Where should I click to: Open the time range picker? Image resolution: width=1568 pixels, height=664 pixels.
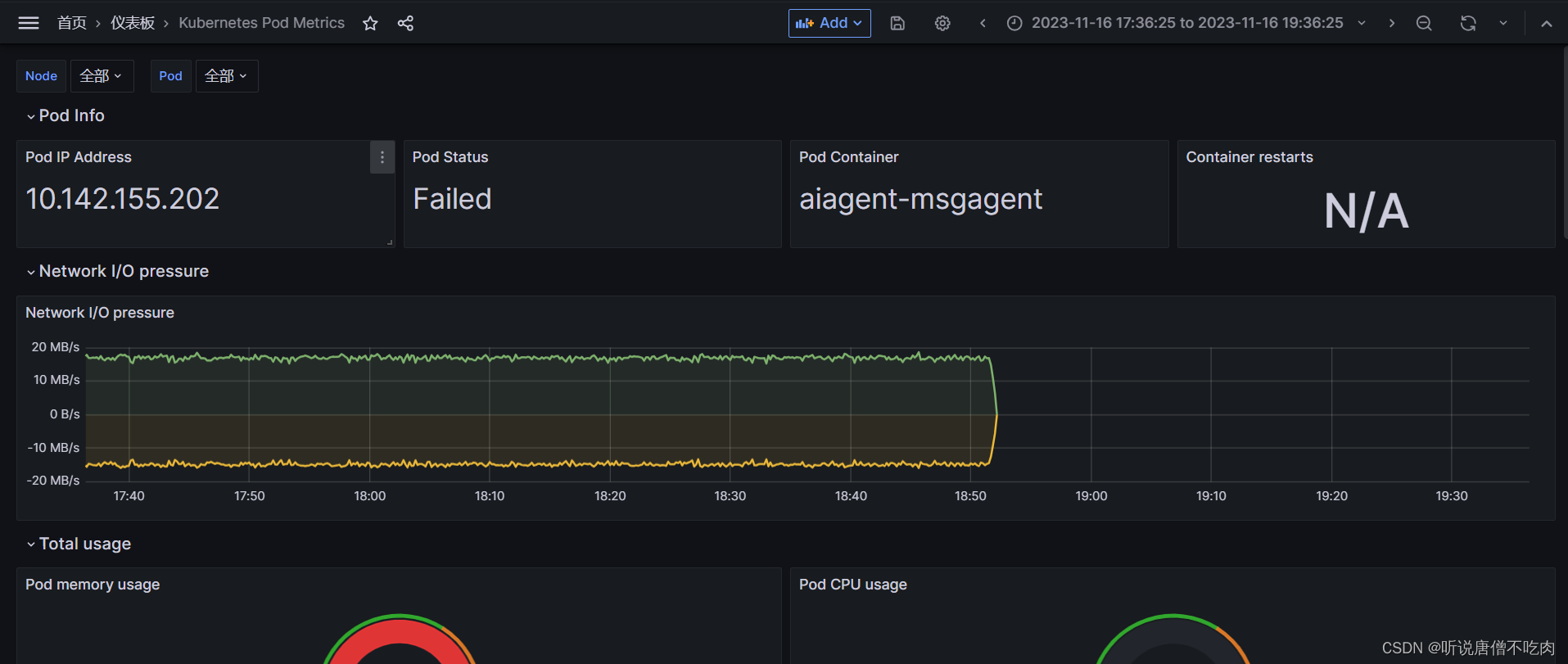pos(1186,23)
